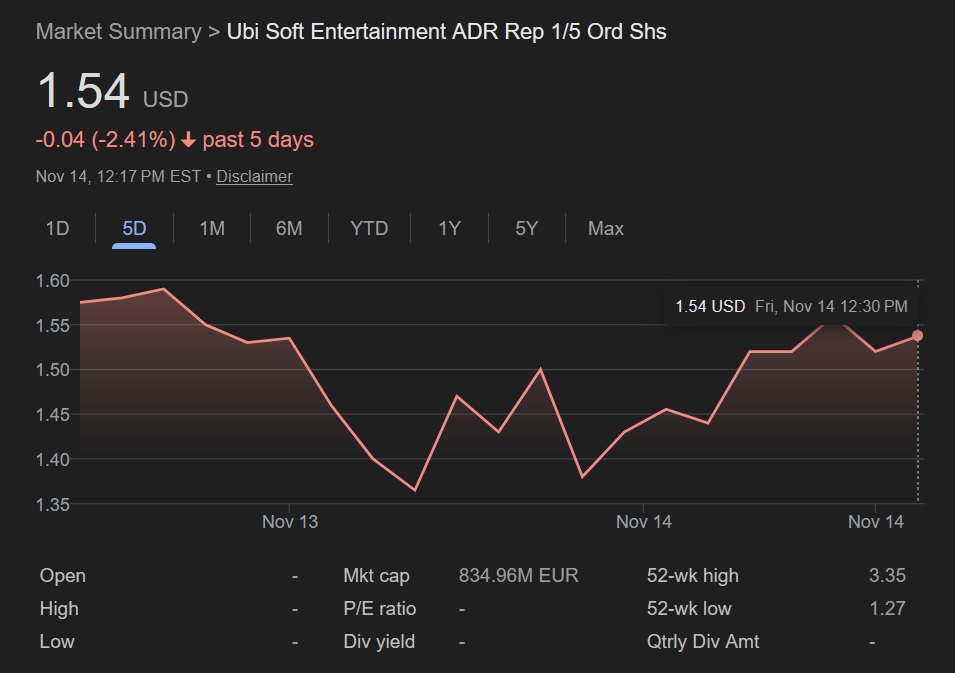This screenshot has height=673, width=955.
Task: Click the 52-wk low value 1.27
Action: pos(887,608)
